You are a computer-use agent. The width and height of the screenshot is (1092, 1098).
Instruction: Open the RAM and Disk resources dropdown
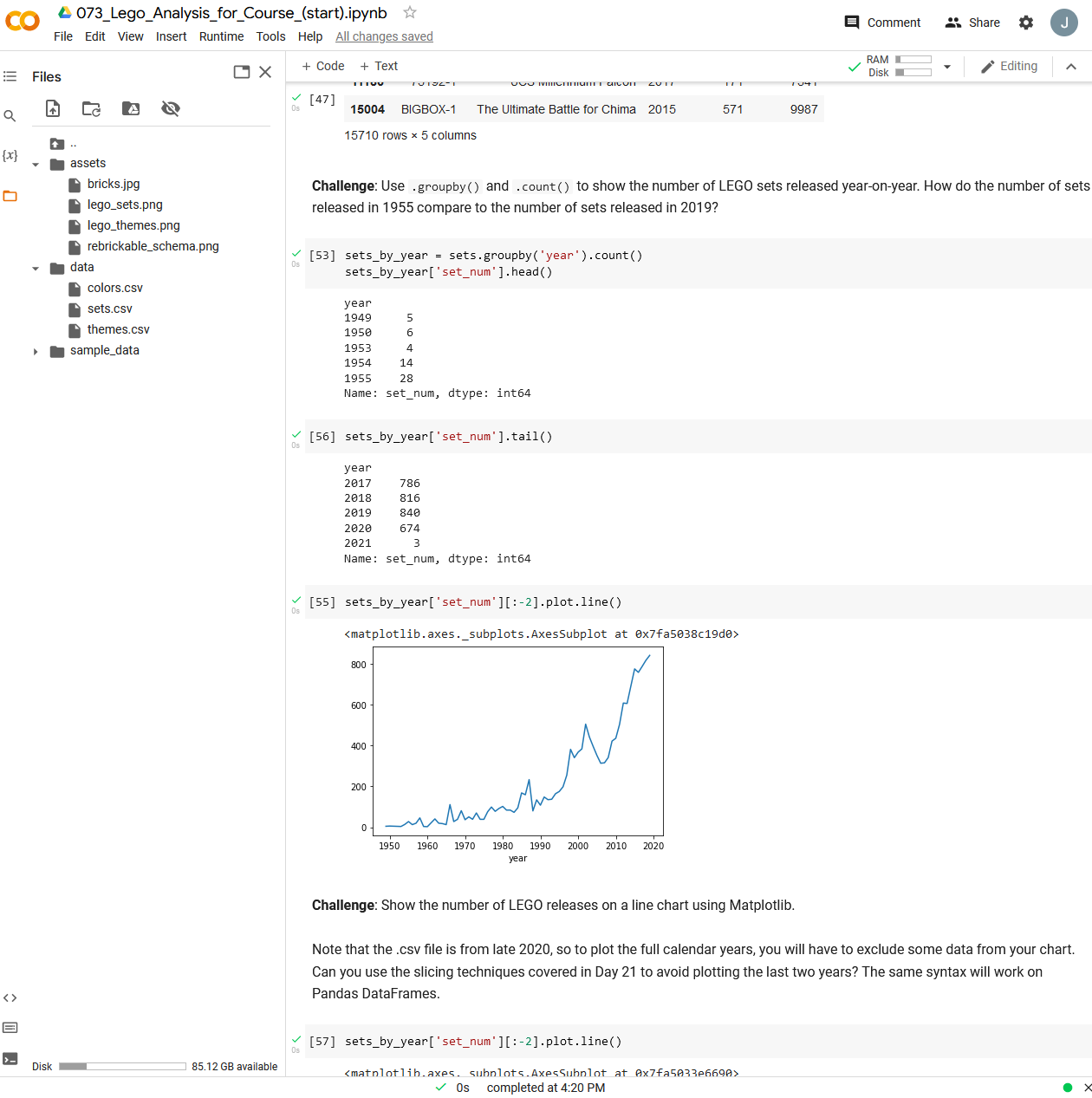(x=946, y=65)
